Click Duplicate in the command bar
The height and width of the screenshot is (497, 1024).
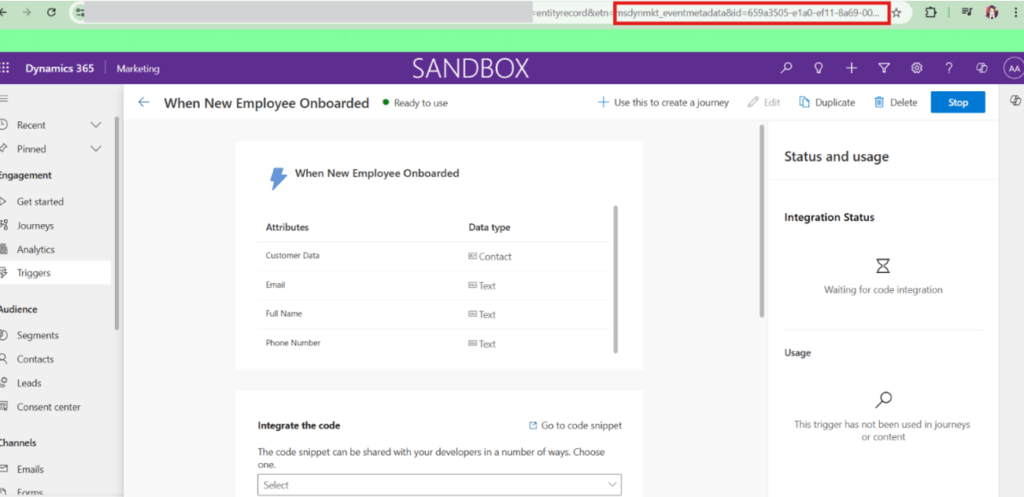coord(827,102)
